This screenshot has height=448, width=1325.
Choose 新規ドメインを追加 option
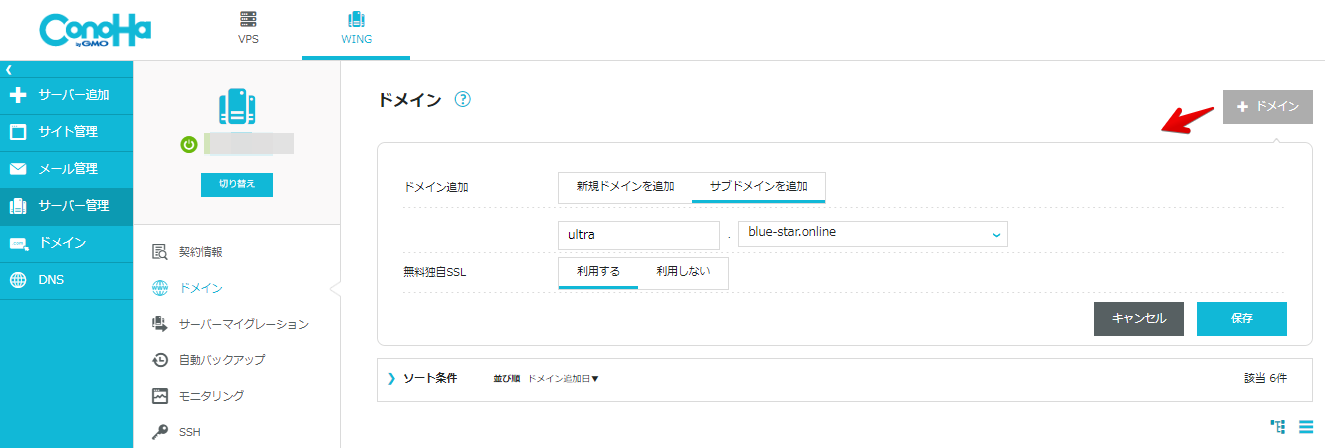pyautogui.click(x=625, y=187)
